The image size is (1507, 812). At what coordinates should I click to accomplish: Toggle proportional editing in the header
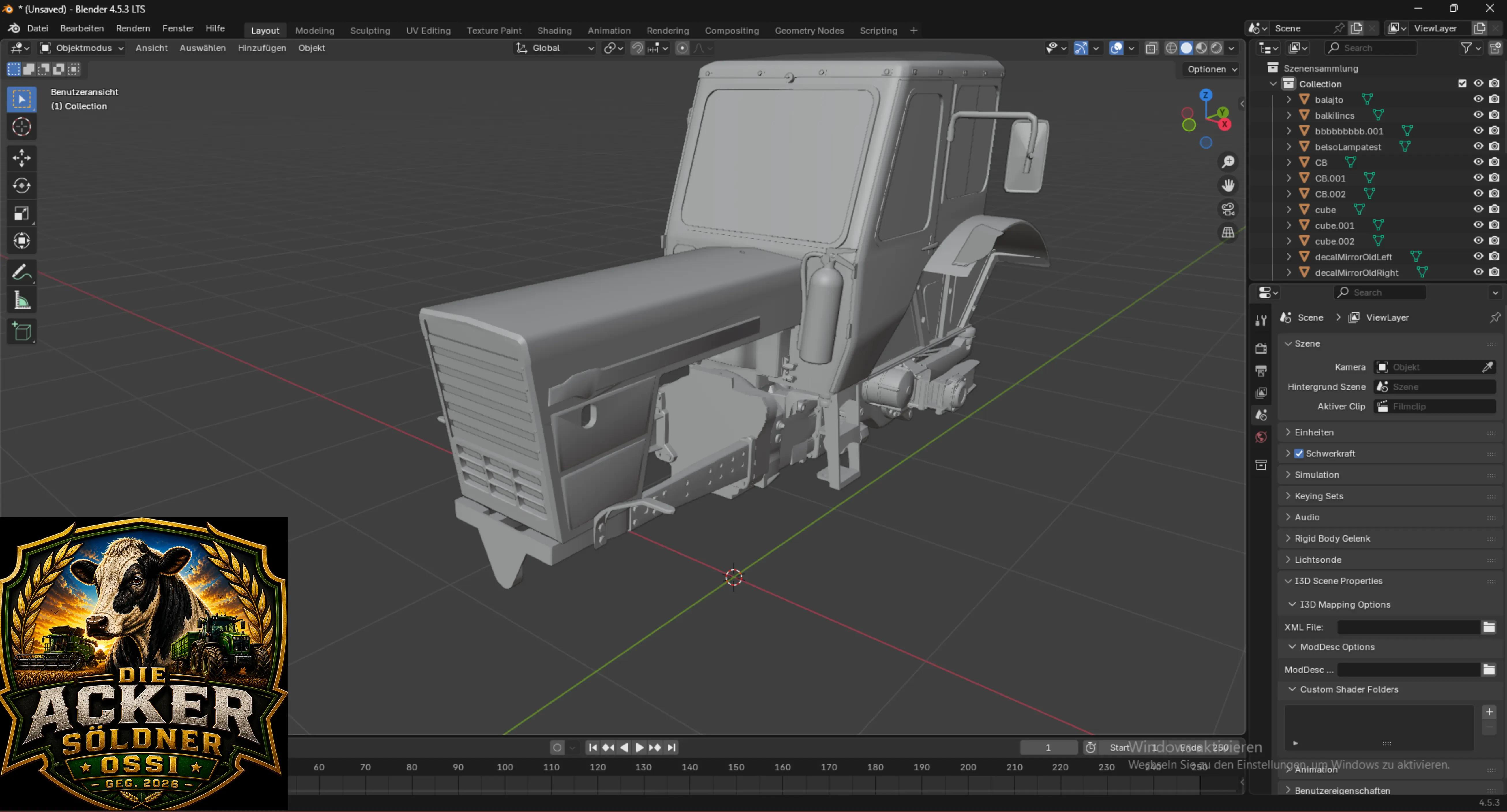[682, 48]
